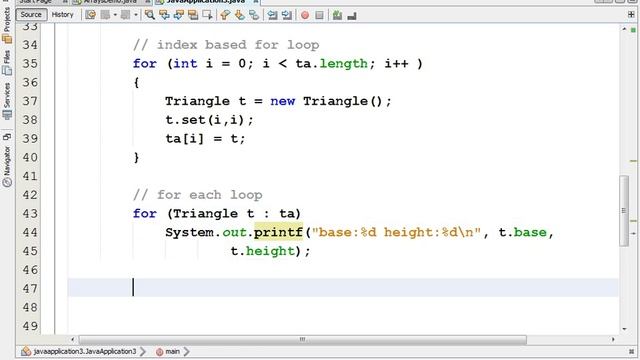Image resolution: width=640 pixels, height=360 pixels.
Task: Toggle Rectangular Selection icon
Action: tap(207, 15)
